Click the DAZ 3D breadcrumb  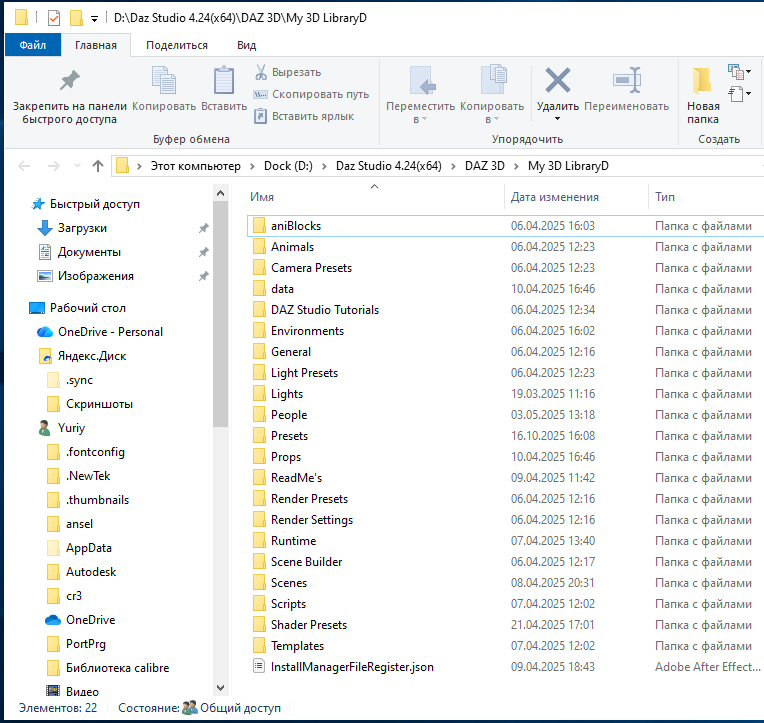[484, 166]
